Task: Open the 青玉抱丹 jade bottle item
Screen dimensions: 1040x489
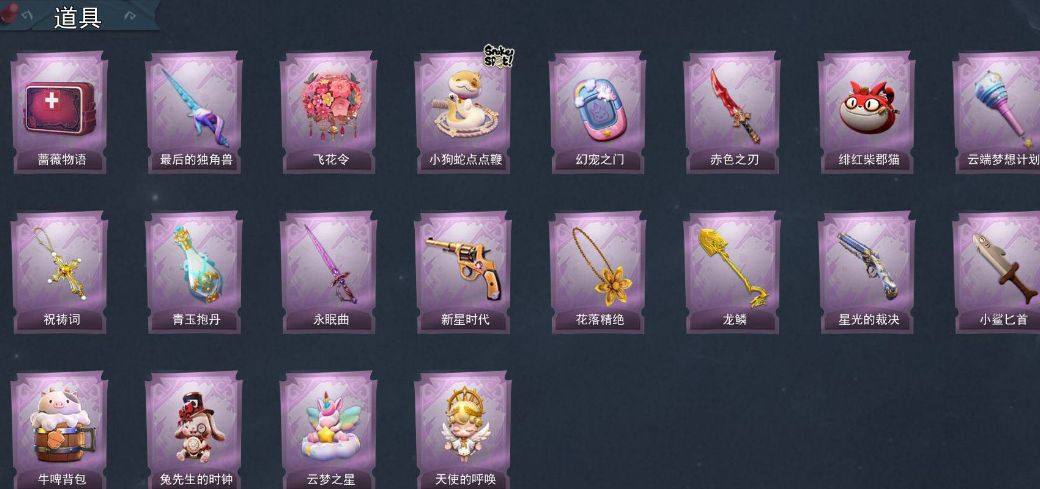Action: [194, 272]
